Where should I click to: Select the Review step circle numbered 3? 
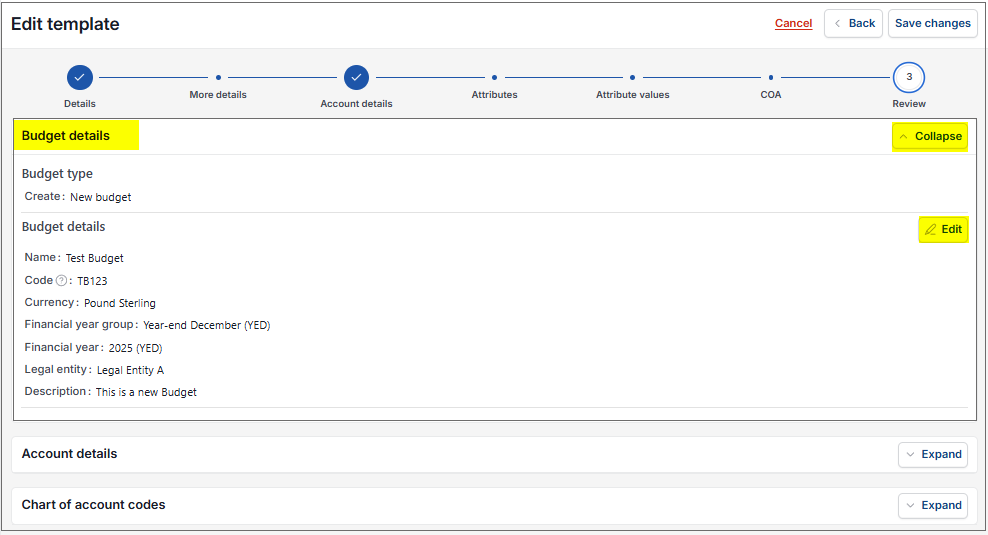[909, 78]
